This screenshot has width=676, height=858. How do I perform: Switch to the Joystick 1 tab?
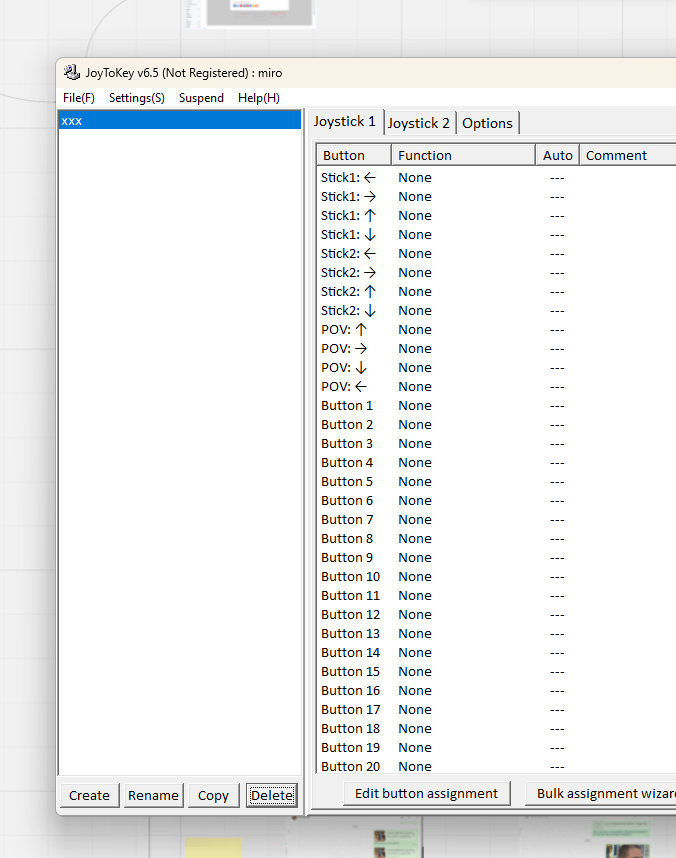[x=345, y=121]
